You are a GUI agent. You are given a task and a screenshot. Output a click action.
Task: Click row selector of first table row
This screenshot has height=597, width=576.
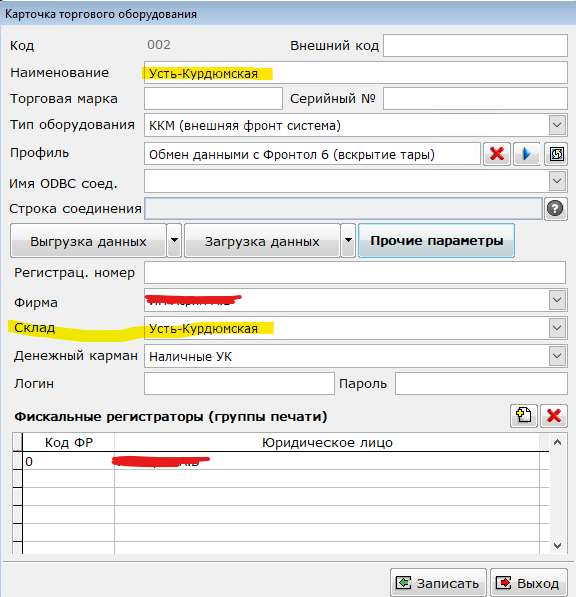pyautogui.click(x=18, y=461)
